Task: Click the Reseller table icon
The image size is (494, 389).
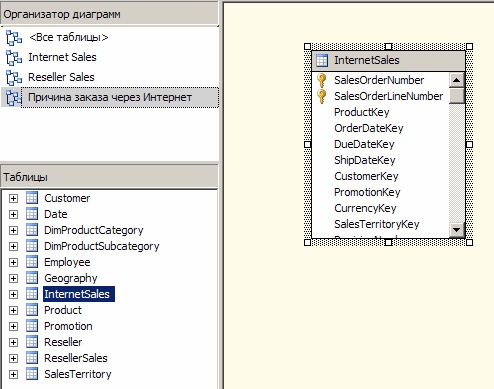Action: [x=32, y=342]
